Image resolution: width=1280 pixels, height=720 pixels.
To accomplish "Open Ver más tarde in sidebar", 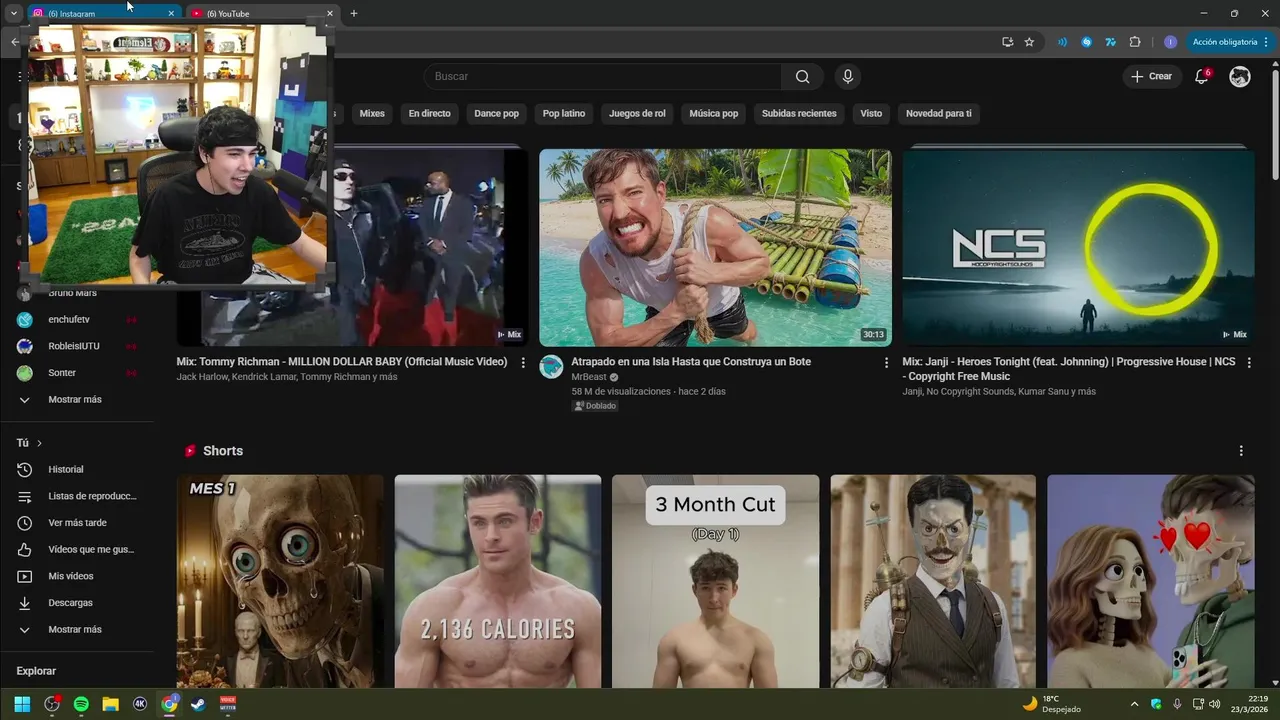I will pyautogui.click(x=77, y=523).
